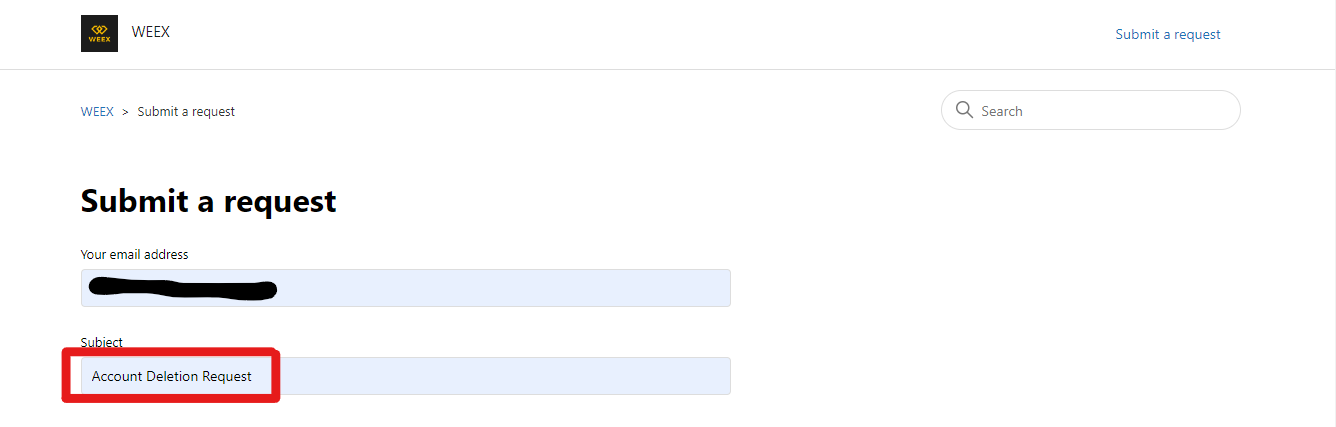Click into the Subject text field
This screenshot has height=427, width=1336.
pyautogui.click(x=405, y=376)
